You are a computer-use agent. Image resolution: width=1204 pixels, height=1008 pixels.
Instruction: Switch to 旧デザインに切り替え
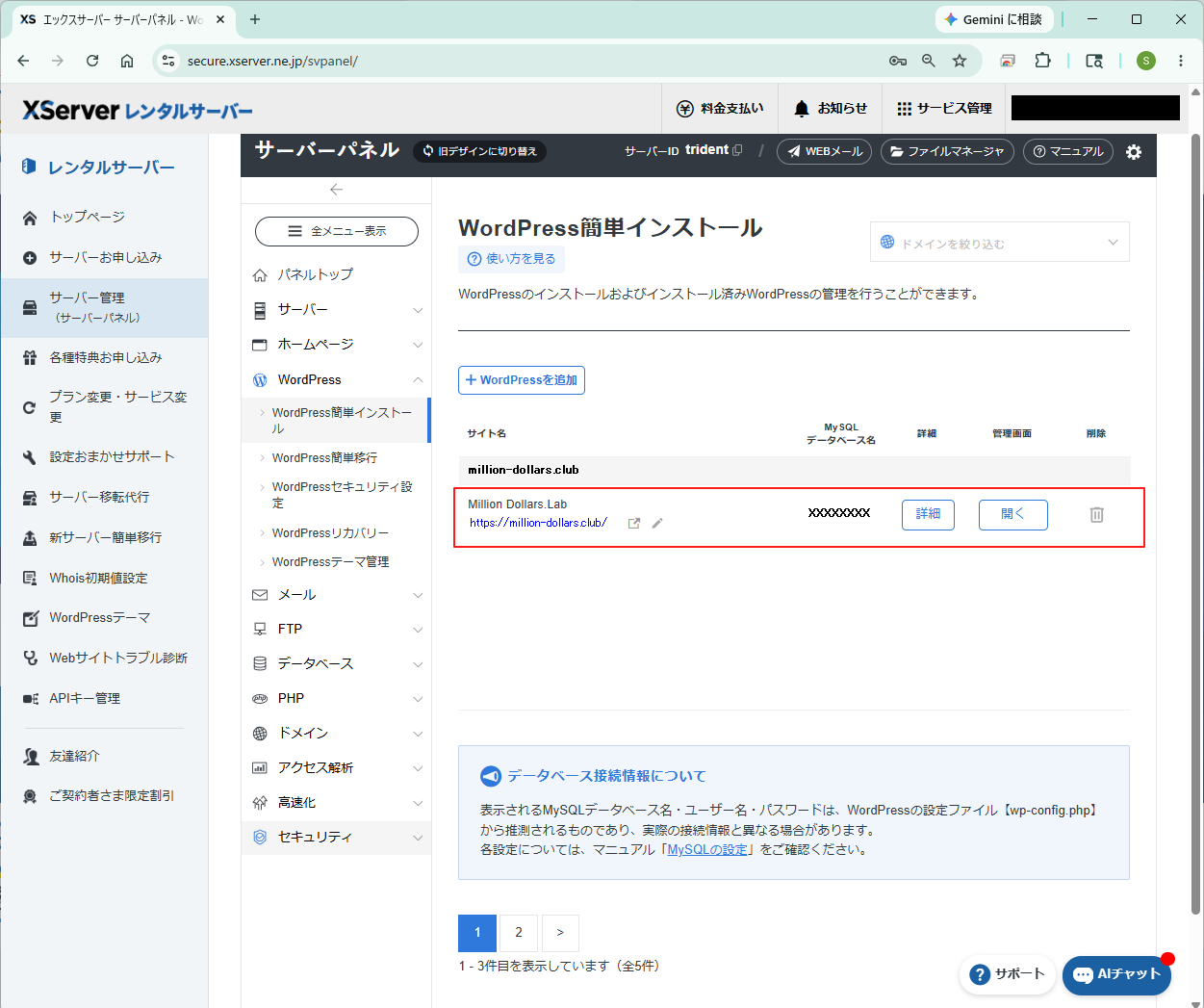point(479,151)
